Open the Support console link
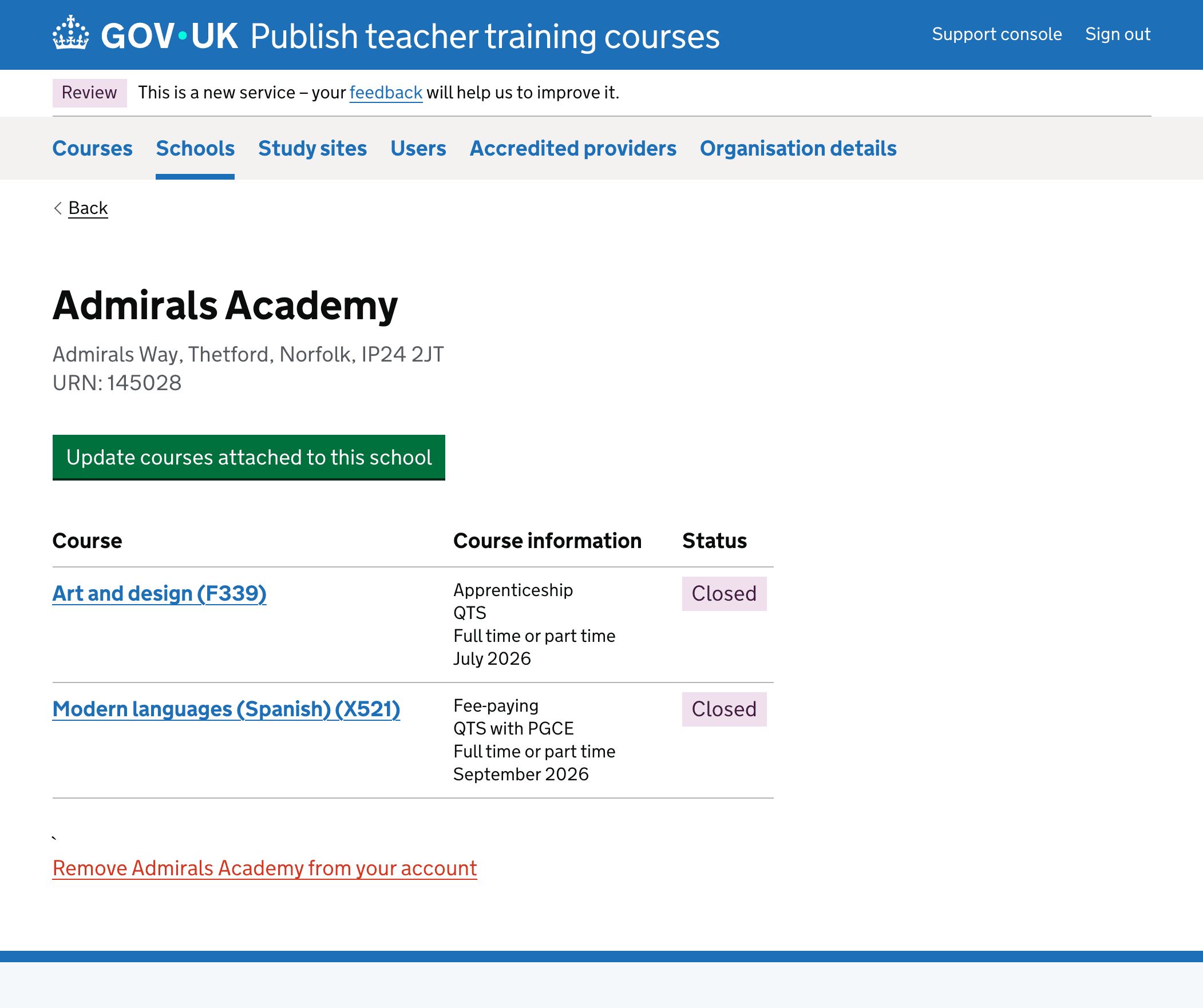The image size is (1203, 1008). (x=997, y=34)
